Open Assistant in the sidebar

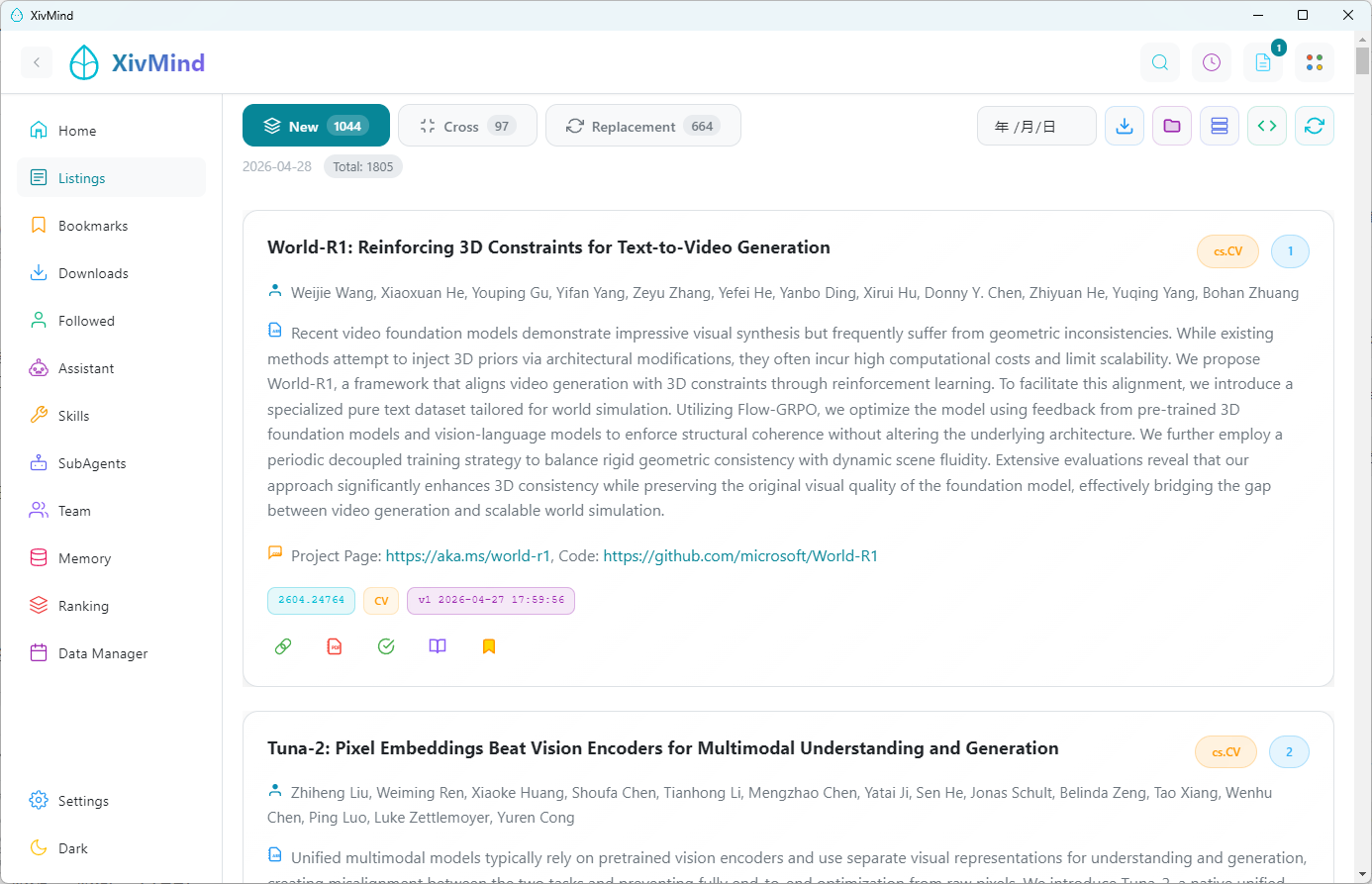click(112, 368)
